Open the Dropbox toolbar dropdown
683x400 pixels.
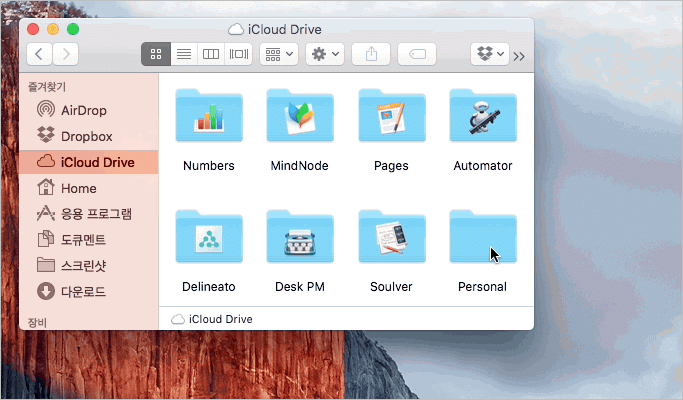(x=490, y=54)
